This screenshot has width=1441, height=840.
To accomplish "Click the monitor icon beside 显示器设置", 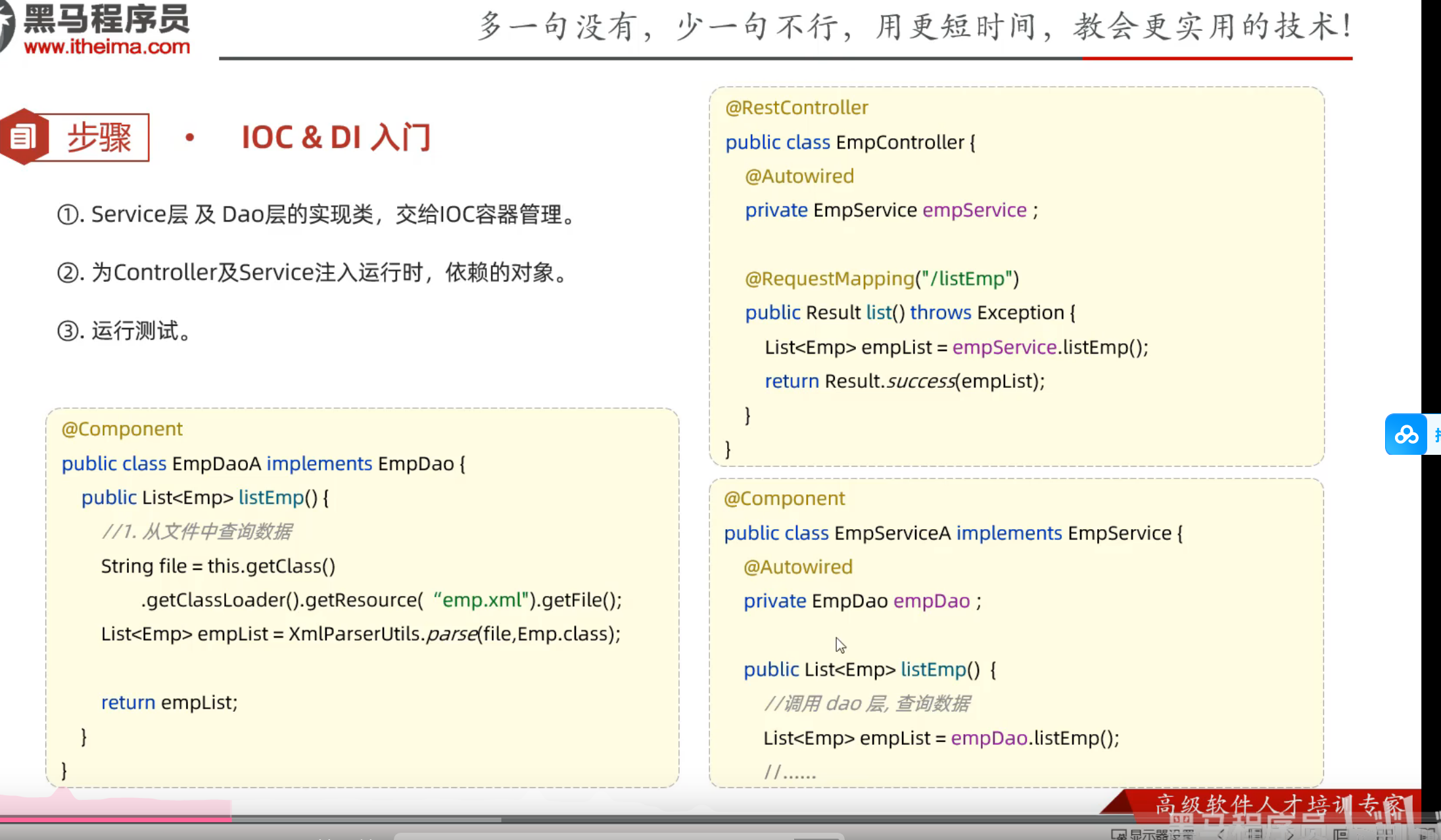I will (1118, 835).
